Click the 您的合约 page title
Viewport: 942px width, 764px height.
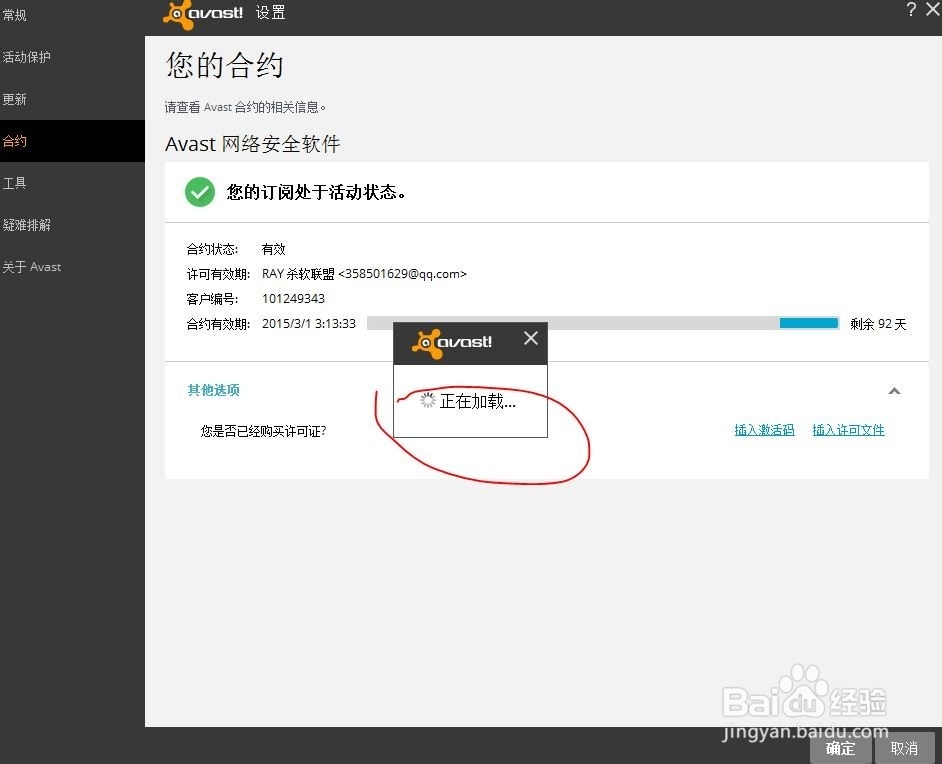pos(224,65)
